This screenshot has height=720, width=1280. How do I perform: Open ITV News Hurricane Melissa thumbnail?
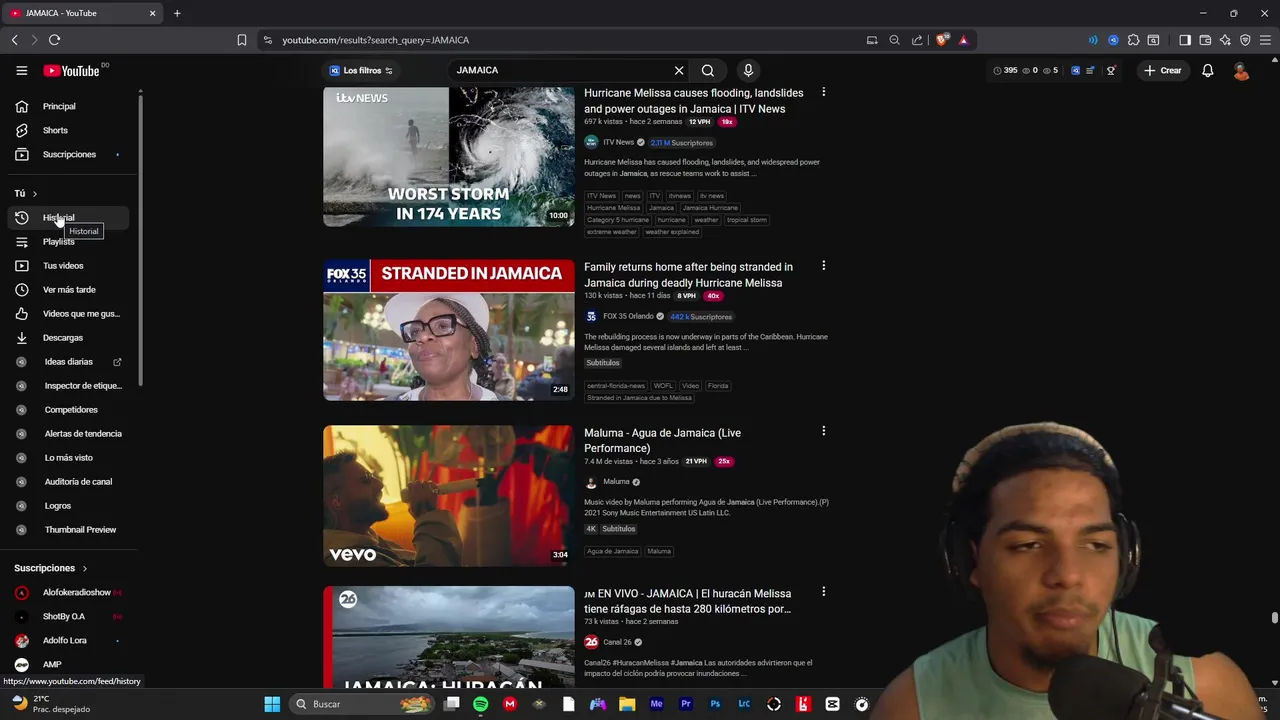coord(449,156)
